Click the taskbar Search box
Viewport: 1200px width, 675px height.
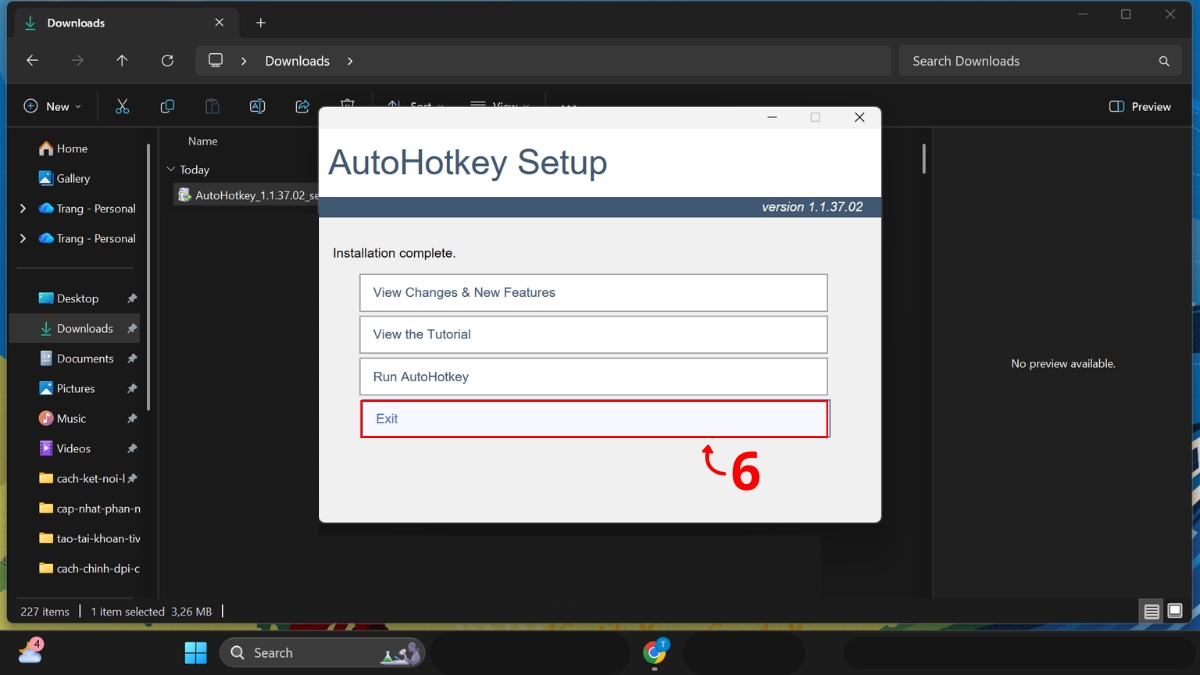pyautogui.click(x=322, y=653)
